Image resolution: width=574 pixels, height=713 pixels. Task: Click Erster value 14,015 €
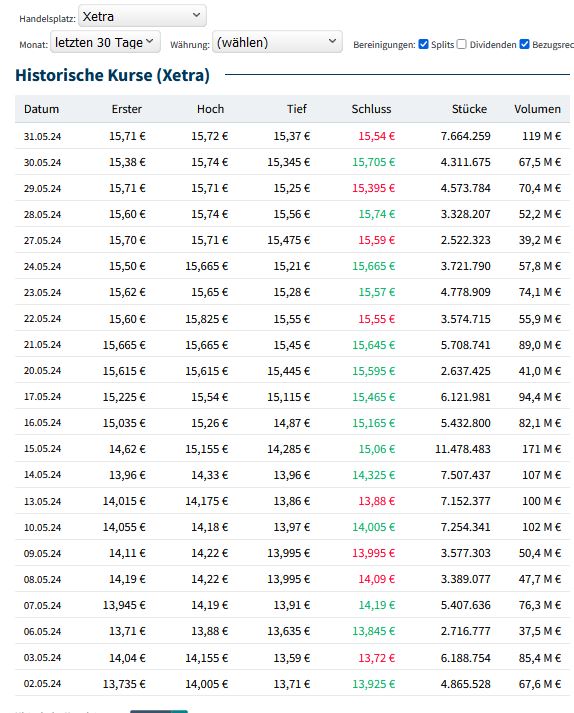(124, 501)
